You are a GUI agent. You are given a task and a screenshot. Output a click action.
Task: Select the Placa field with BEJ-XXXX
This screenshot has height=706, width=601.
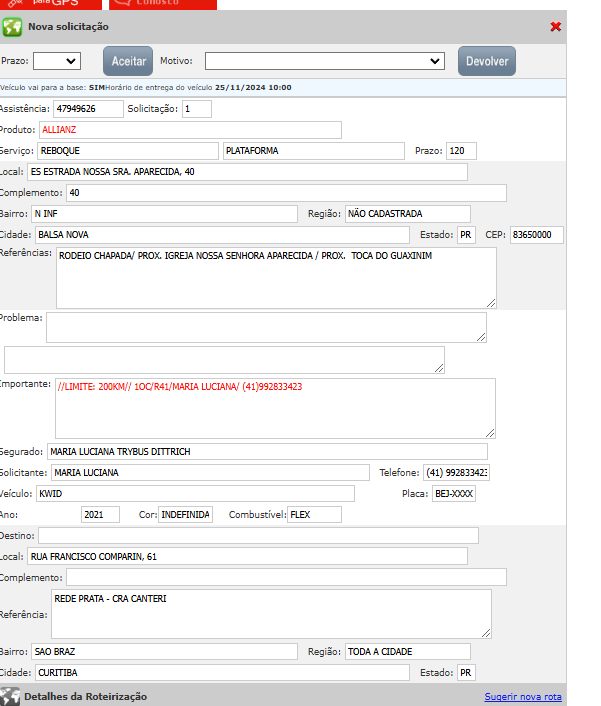(x=454, y=494)
